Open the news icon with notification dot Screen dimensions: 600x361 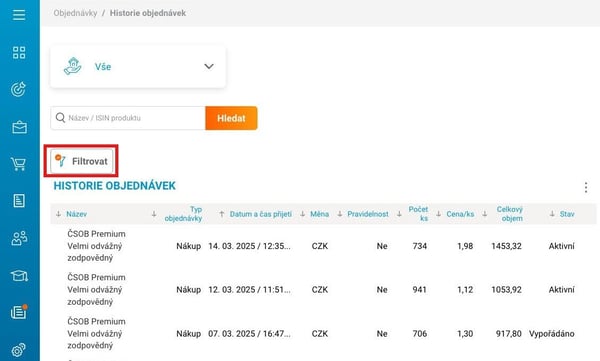[19, 312]
